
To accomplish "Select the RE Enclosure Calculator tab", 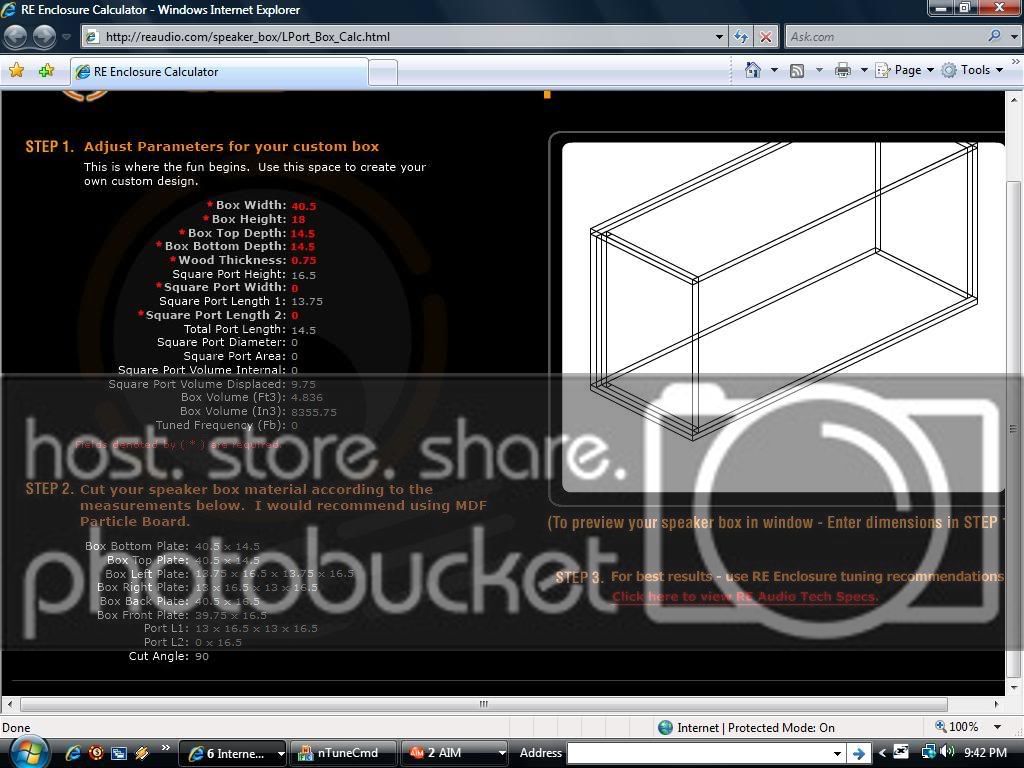I will [x=219, y=72].
